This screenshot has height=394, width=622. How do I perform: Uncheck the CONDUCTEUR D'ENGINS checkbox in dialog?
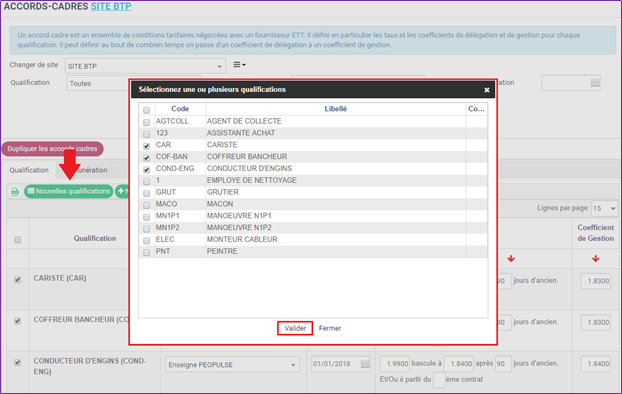(147, 170)
